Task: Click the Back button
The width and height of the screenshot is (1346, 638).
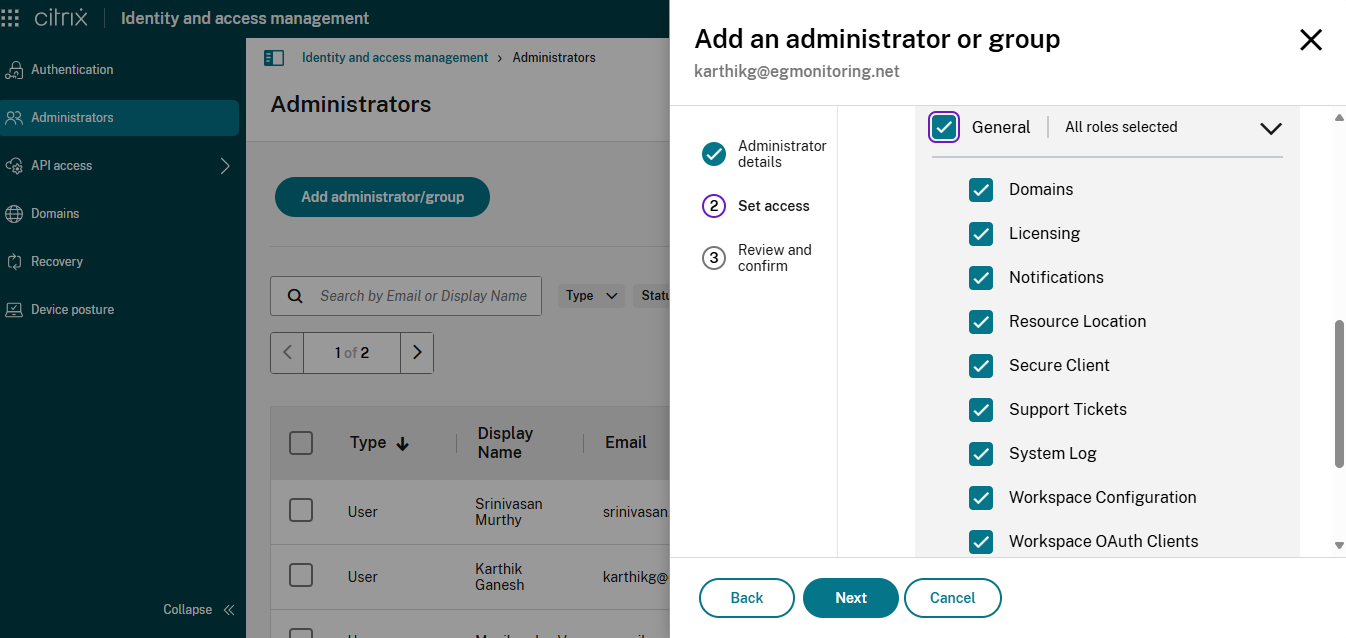Action: [747, 598]
